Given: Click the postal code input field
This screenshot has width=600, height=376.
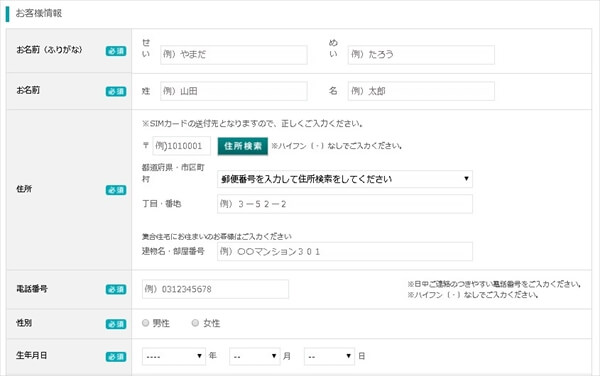Looking at the screenshot, I should 181,146.
